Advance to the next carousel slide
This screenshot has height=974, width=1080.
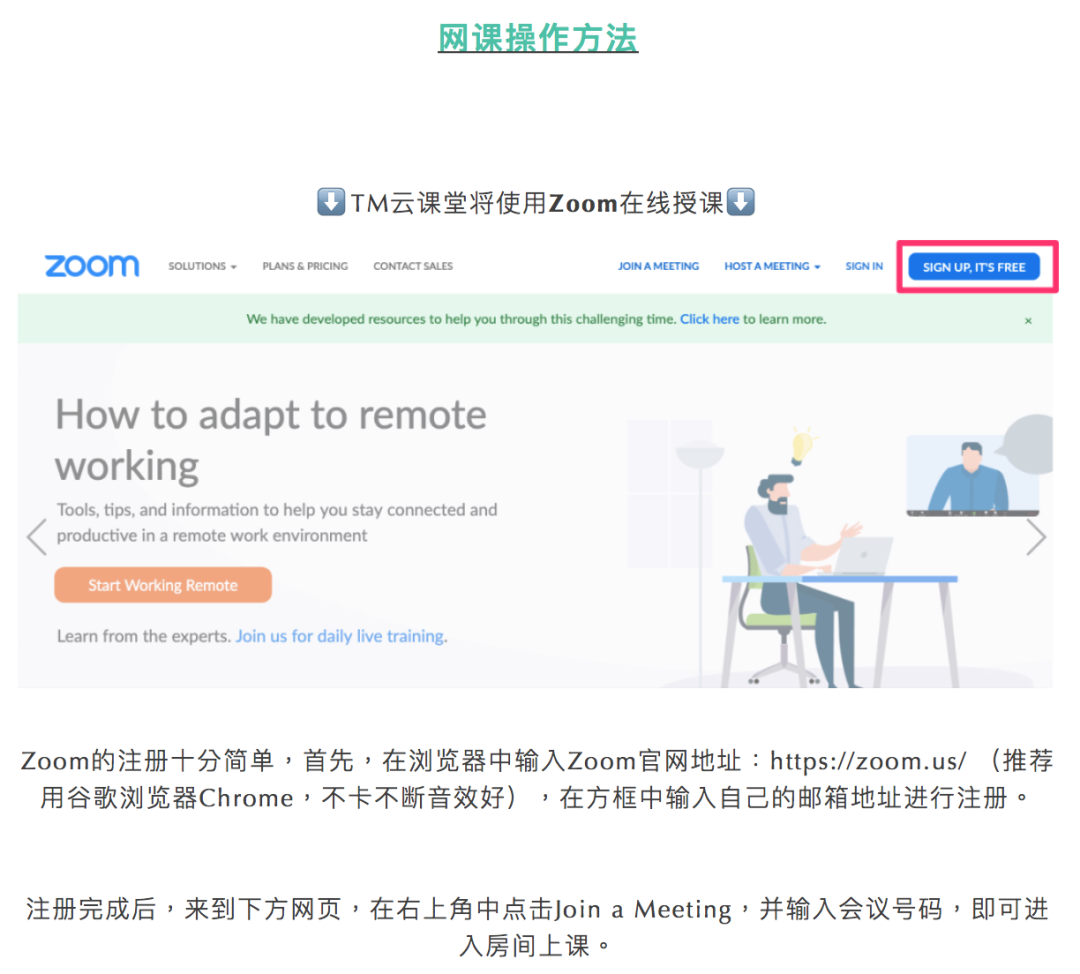pos(1036,537)
